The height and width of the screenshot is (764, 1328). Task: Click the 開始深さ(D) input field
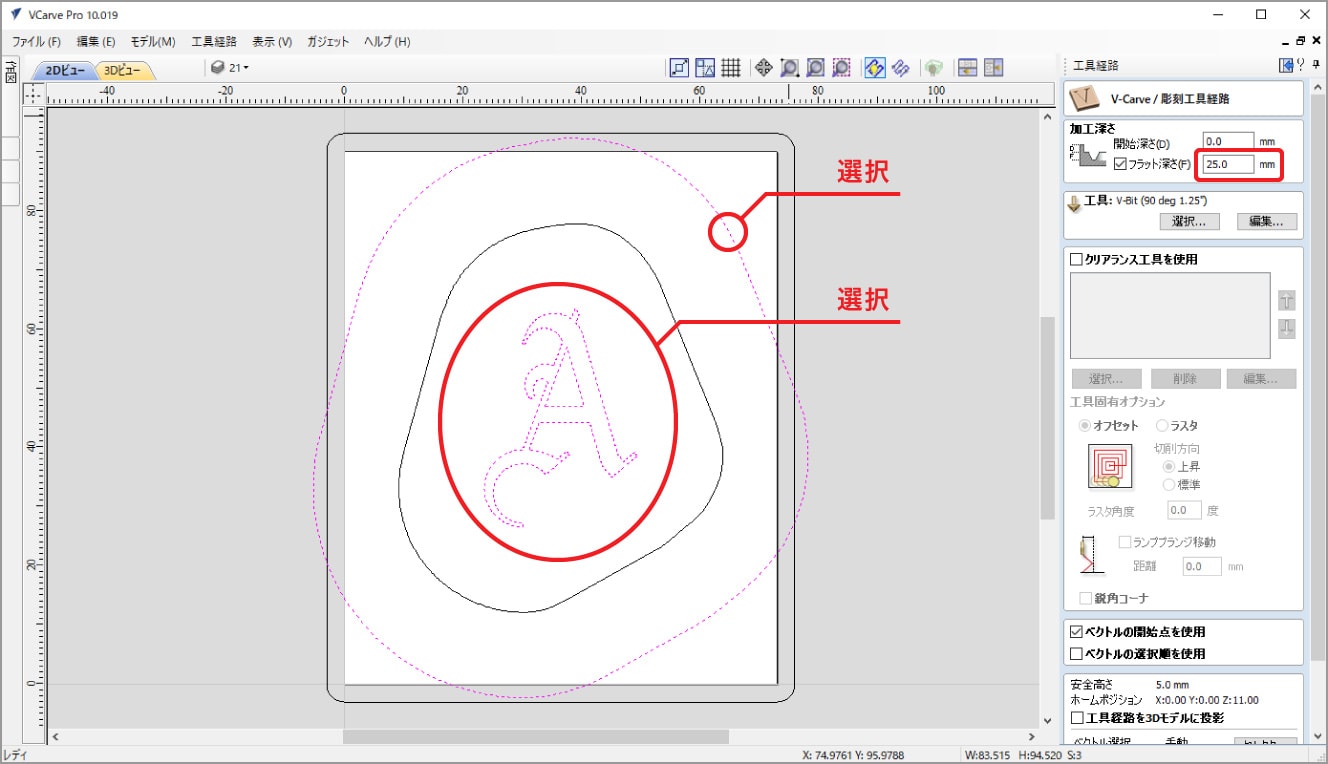(x=1228, y=142)
